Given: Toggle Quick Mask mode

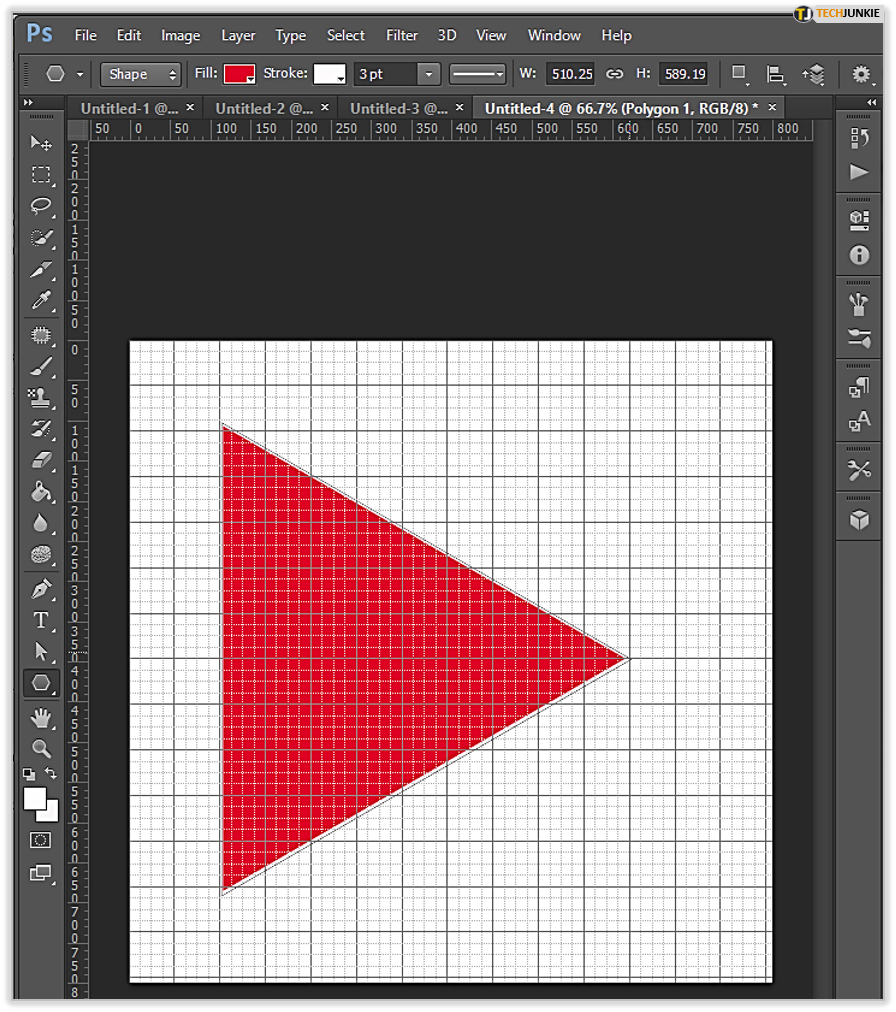Looking at the screenshot, I should coord(41,840).
